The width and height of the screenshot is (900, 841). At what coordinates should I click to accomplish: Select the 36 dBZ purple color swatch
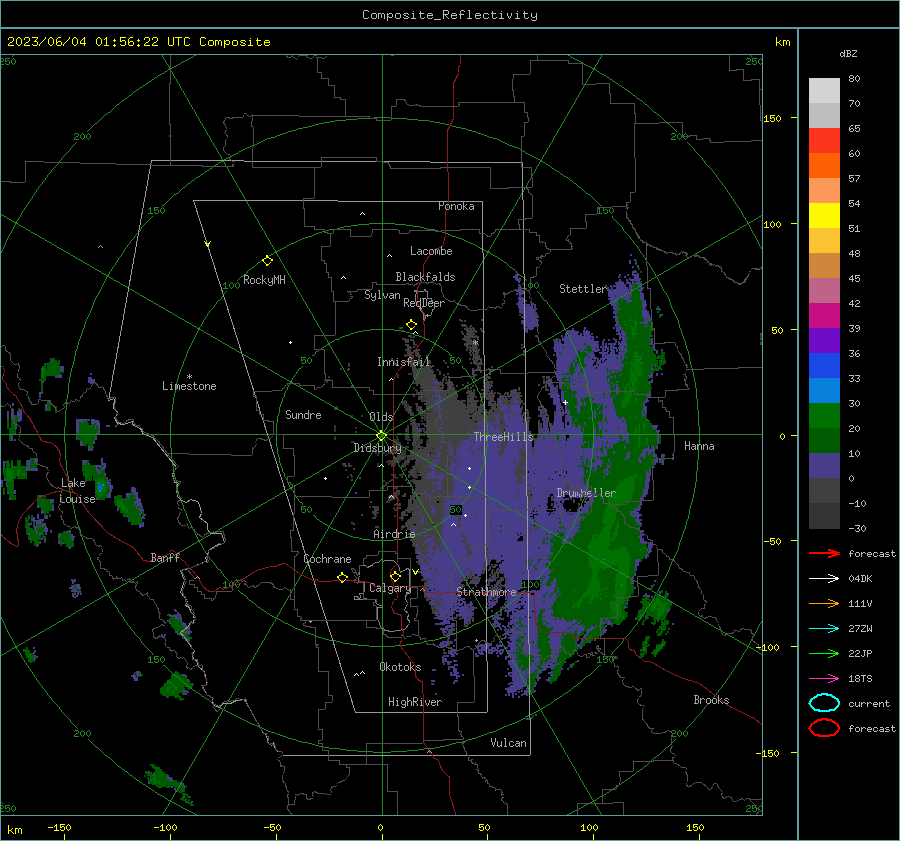click(824, 340)
